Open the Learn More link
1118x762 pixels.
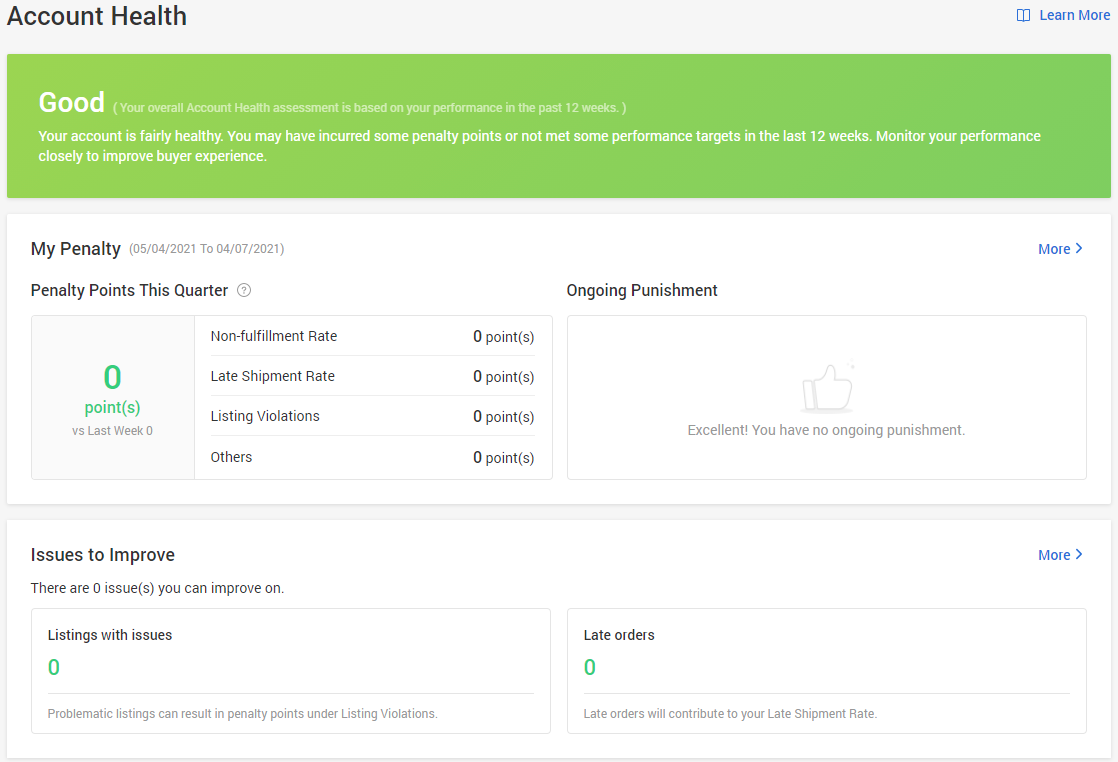(x=1074, y=15)
